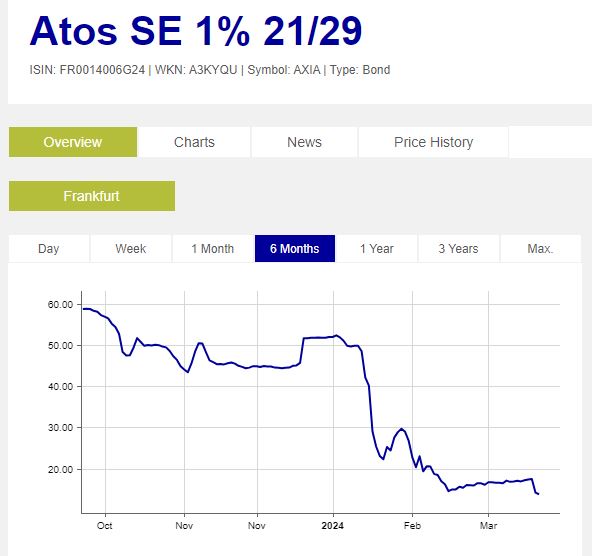Image resolution: width=592 pixels, height=556 pixels.
Task: Open the News tab
Action: coord(304,142)
